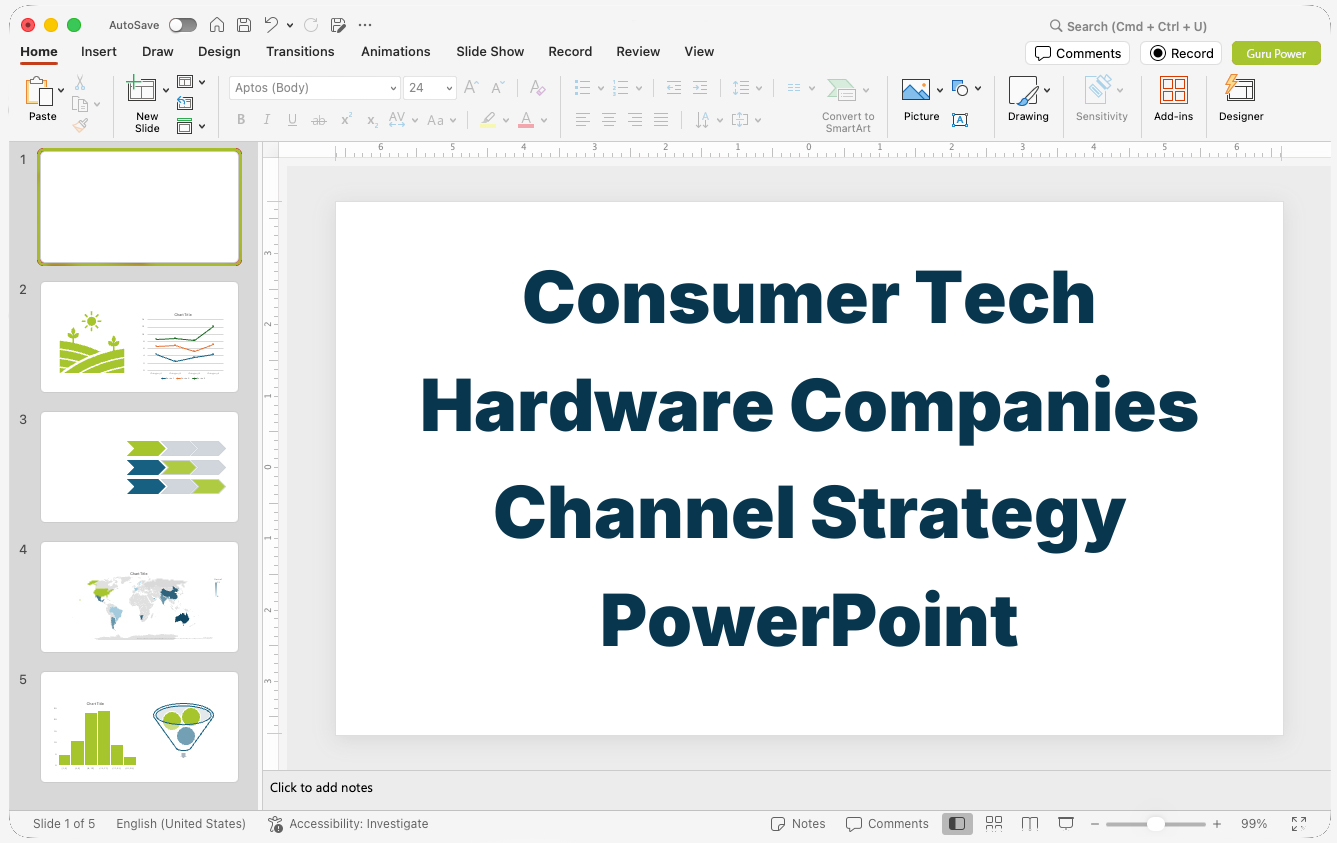Screen dimensions: 1337x843
Task: Open the Aptos (Body) font dropdown
Action: pyautogui.click(x=393, y=88)
